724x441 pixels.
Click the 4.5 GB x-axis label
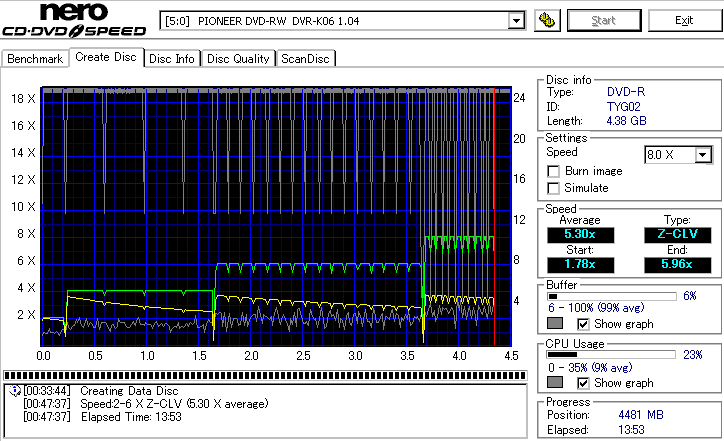[x=511, y=356]
